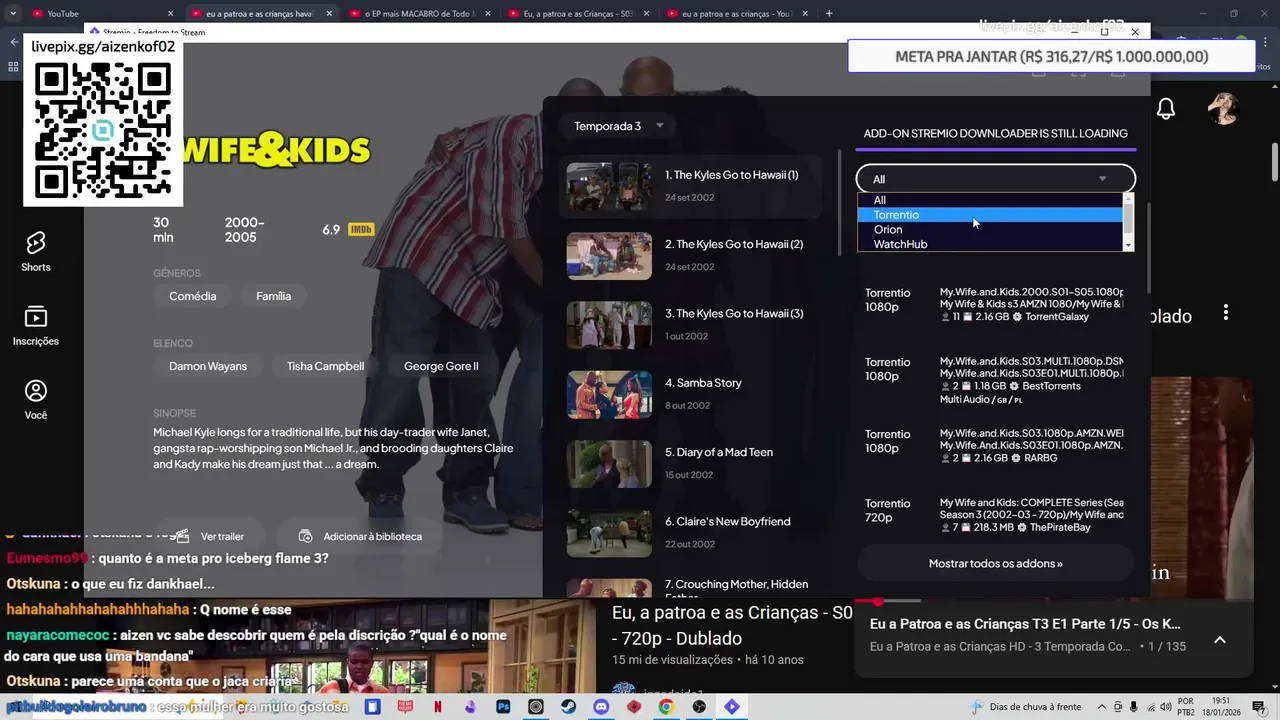Select the Família genre chip
The width and height of the screenshot is (1280, 720).
tap(273, 296)
